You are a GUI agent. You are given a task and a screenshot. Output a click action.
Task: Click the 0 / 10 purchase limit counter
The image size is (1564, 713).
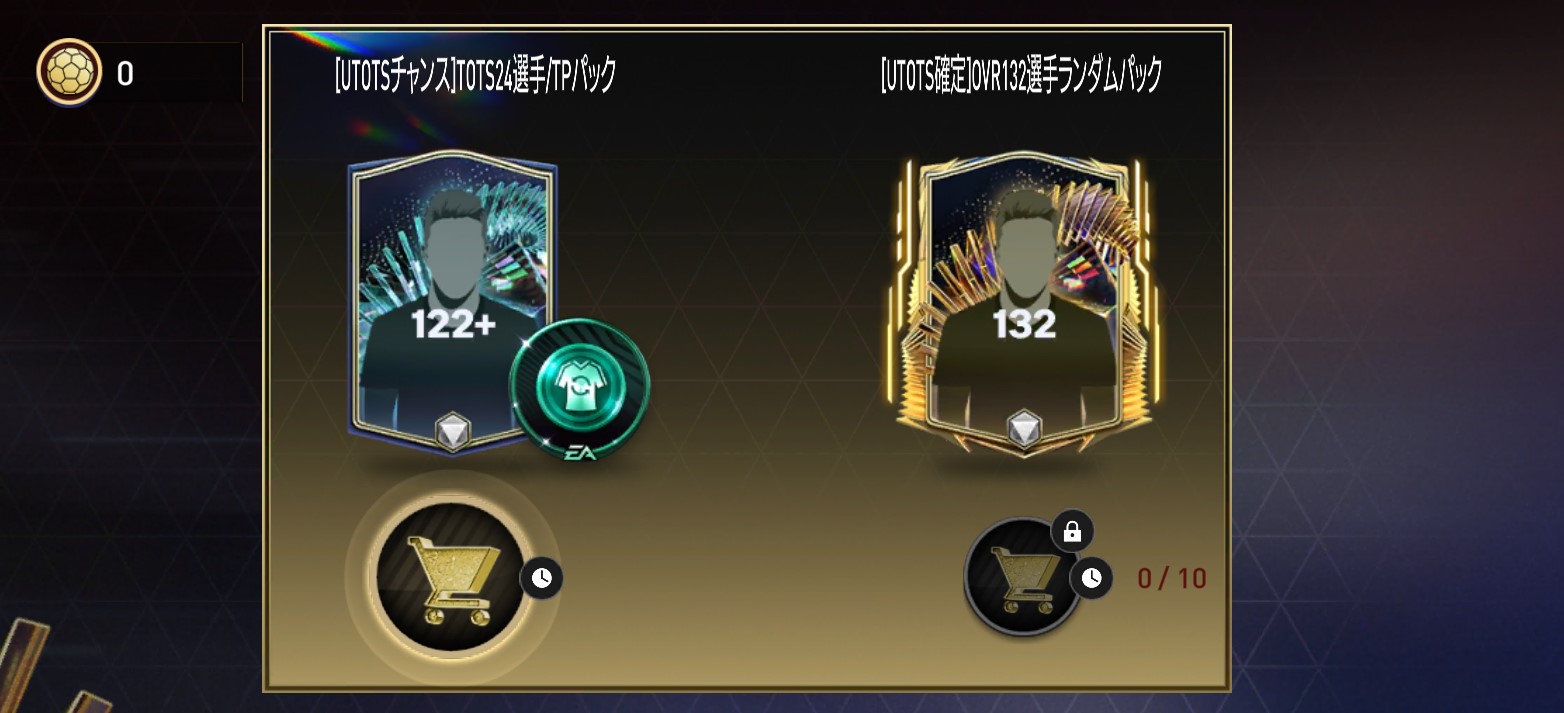(1172, 578)
